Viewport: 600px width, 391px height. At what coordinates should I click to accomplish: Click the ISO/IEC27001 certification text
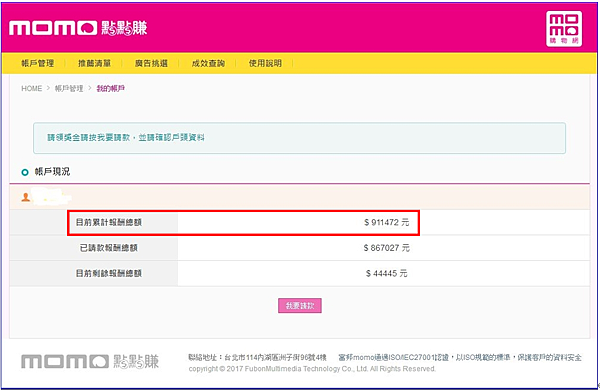460,357
